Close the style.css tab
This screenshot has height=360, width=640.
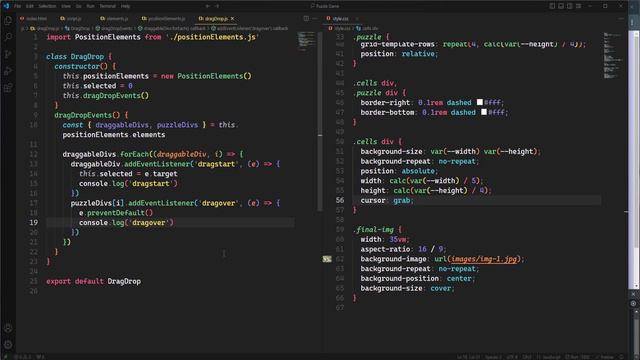[x=356, y=18]
